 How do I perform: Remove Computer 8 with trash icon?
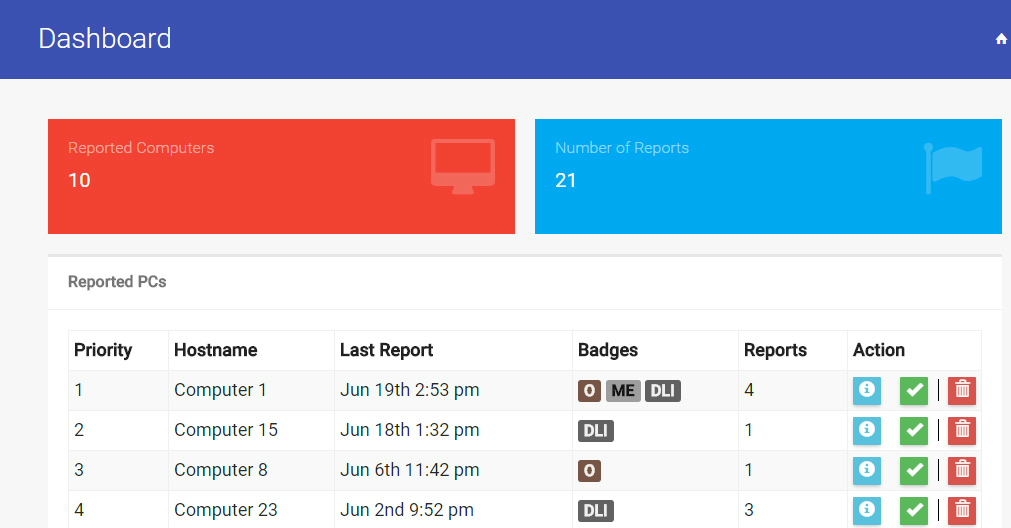click(962, 470)
